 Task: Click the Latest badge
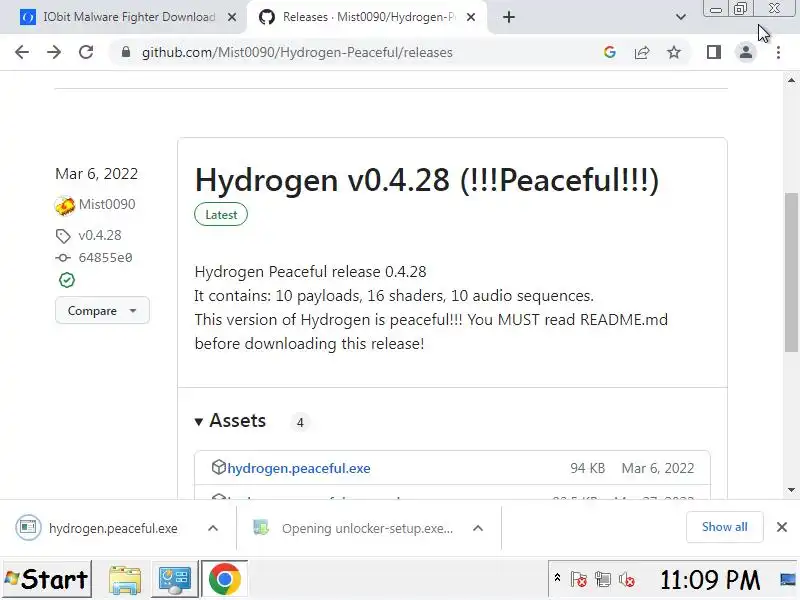tap(221, 215)
